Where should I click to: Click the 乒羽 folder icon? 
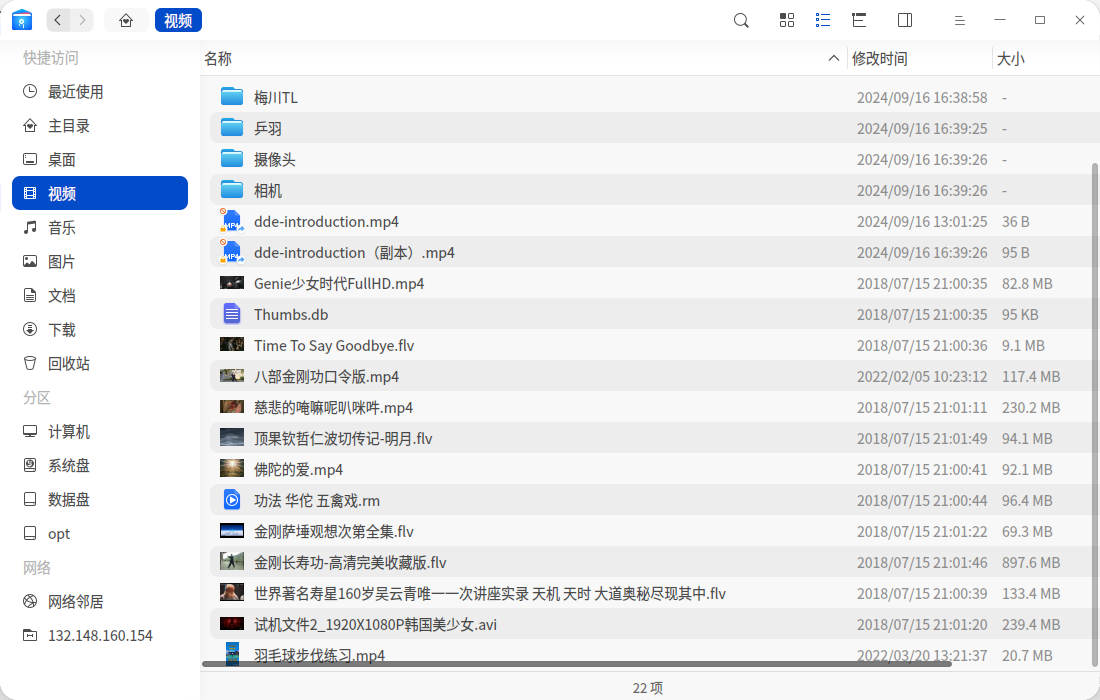point(232,128)
